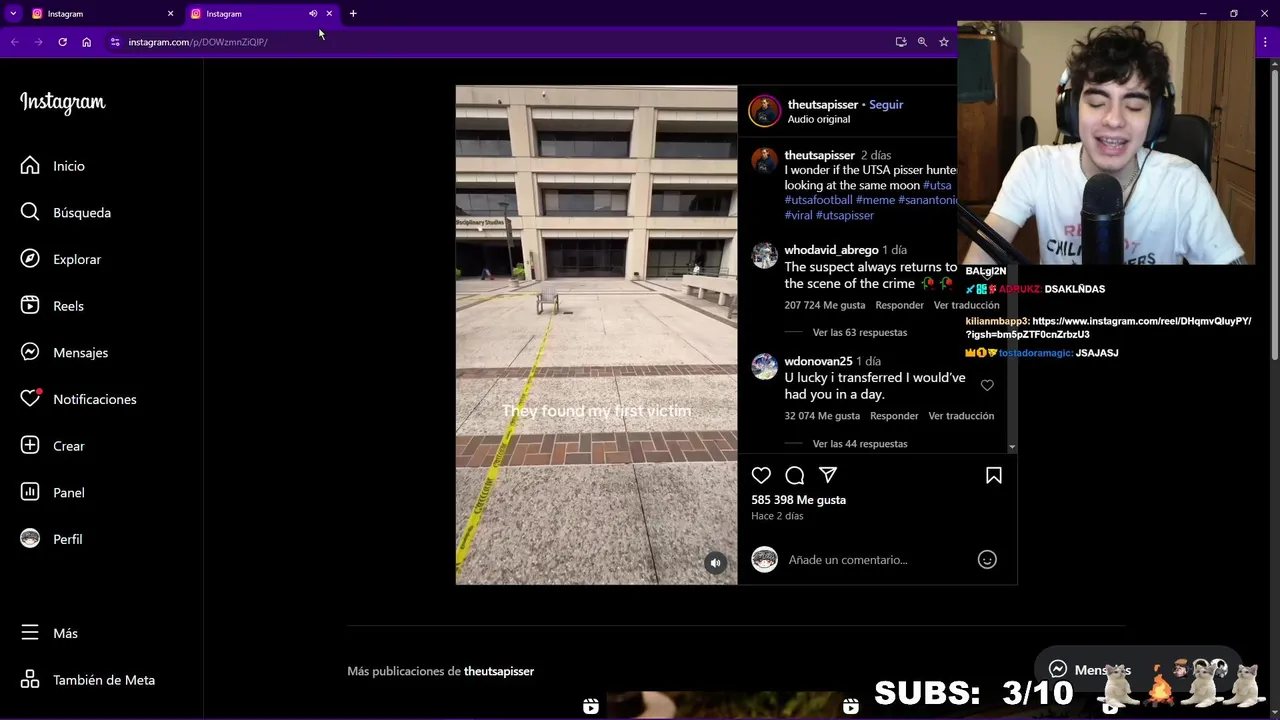
Task: Open the browser zoom control
Action: point(922,42)
